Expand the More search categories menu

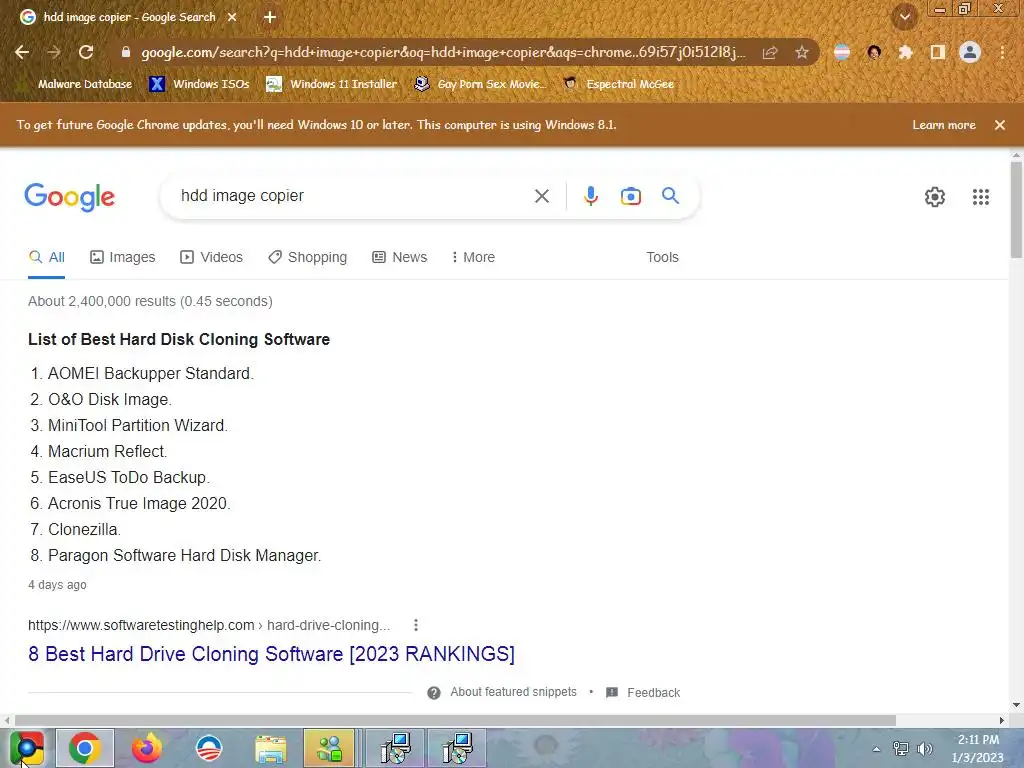473,257
